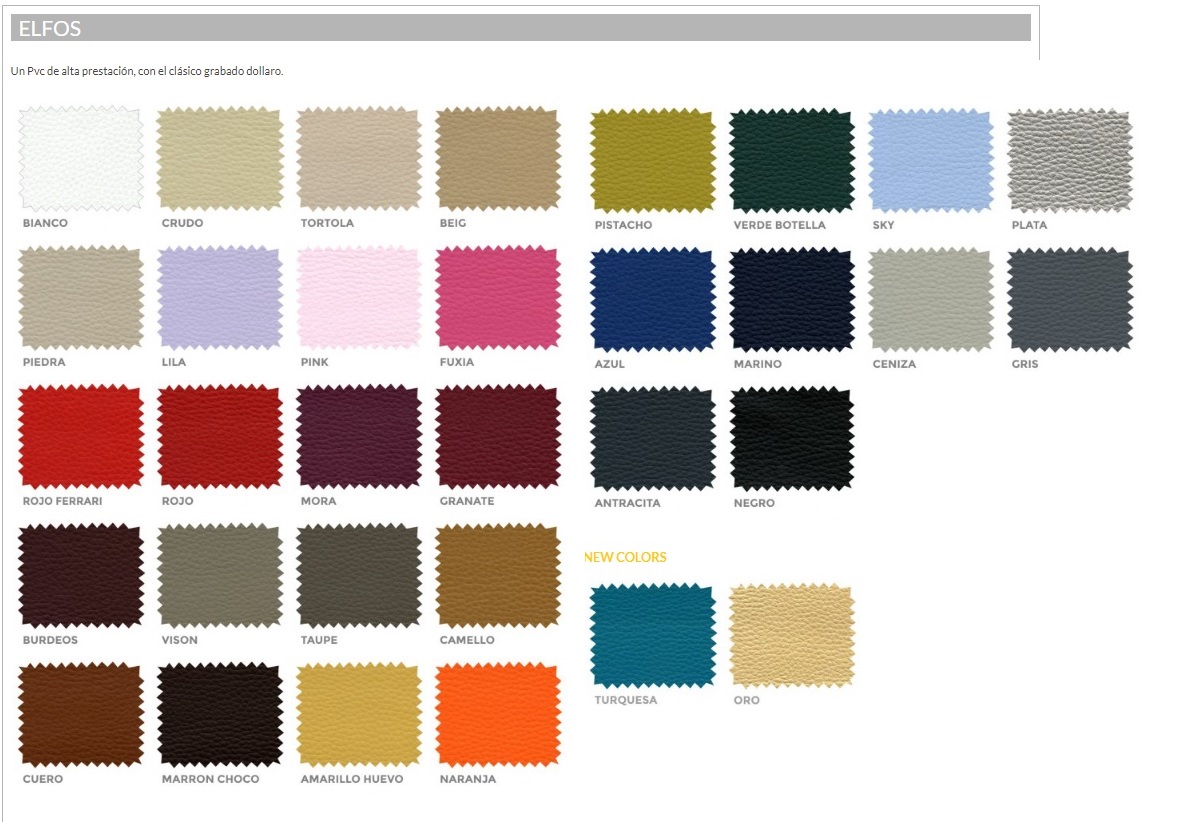Click the ELFOS section header
This screenshot has width=1190, height=822.
tap(521, 28)
